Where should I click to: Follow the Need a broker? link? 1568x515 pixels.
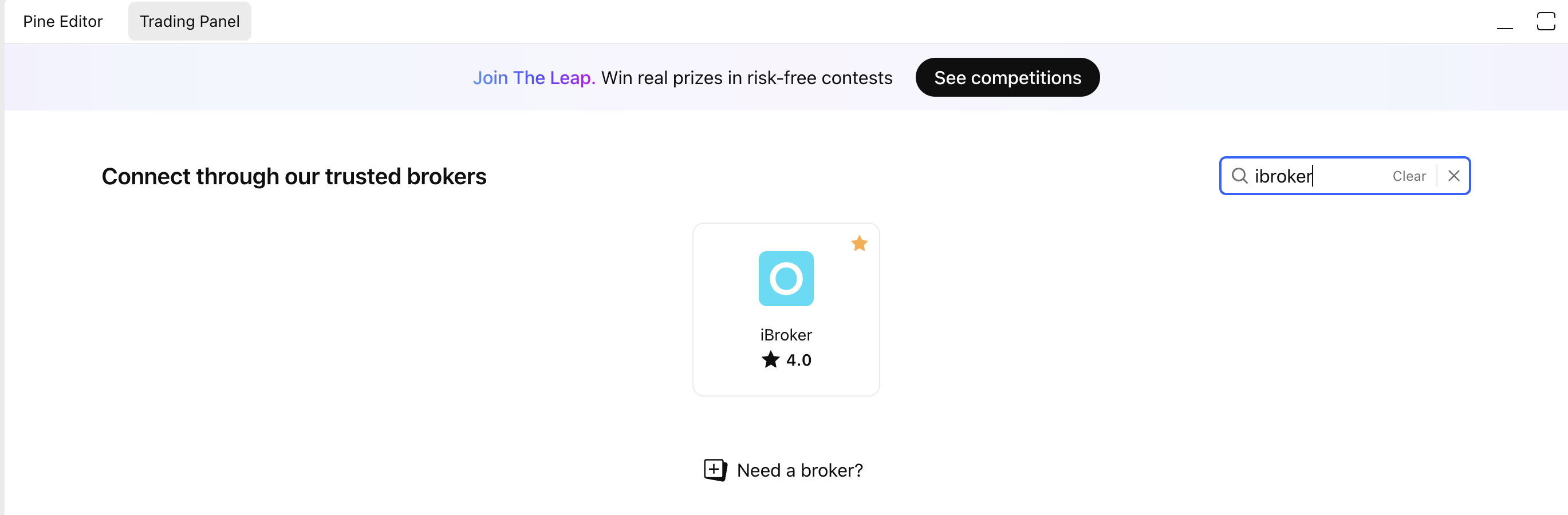[x=799, y=470]
